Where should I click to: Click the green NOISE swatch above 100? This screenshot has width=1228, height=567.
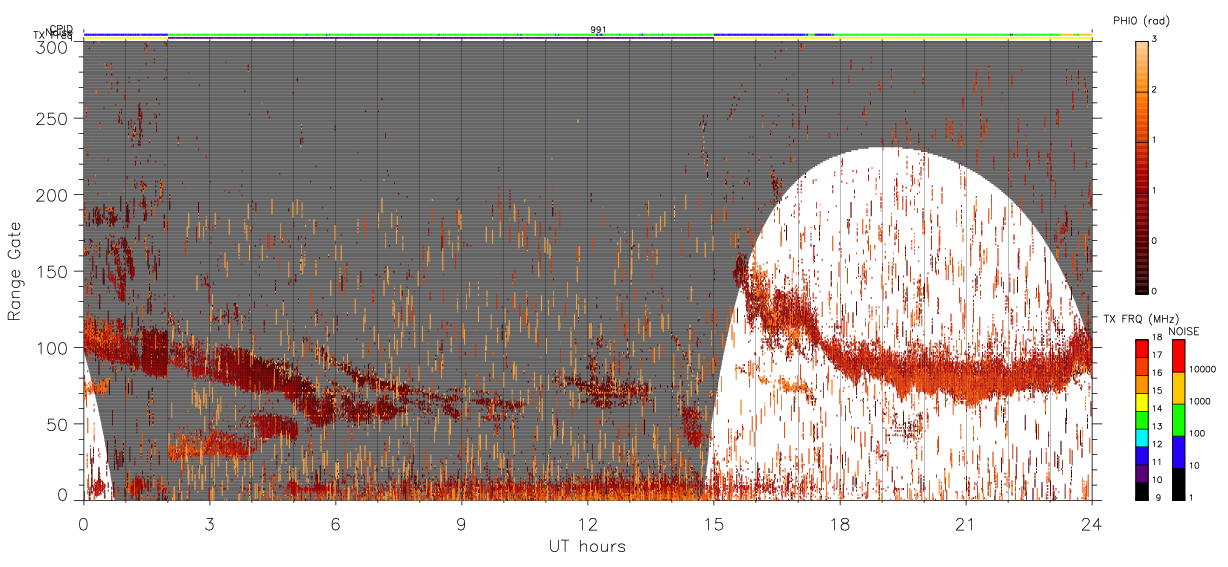(x=1178, y=420)
